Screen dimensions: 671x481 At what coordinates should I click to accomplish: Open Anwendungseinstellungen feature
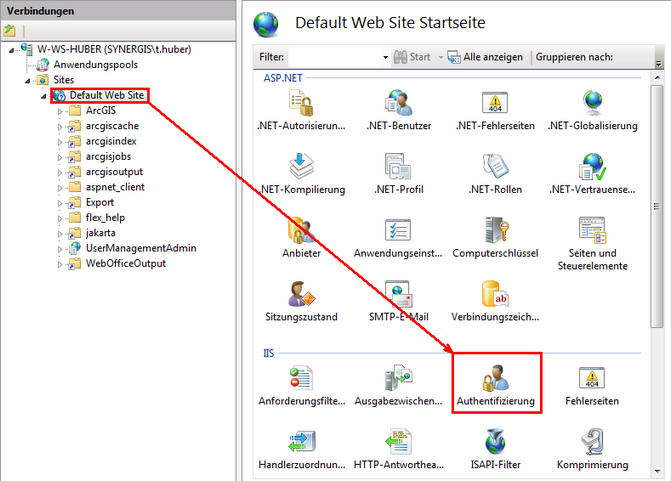tap(398, 238)
